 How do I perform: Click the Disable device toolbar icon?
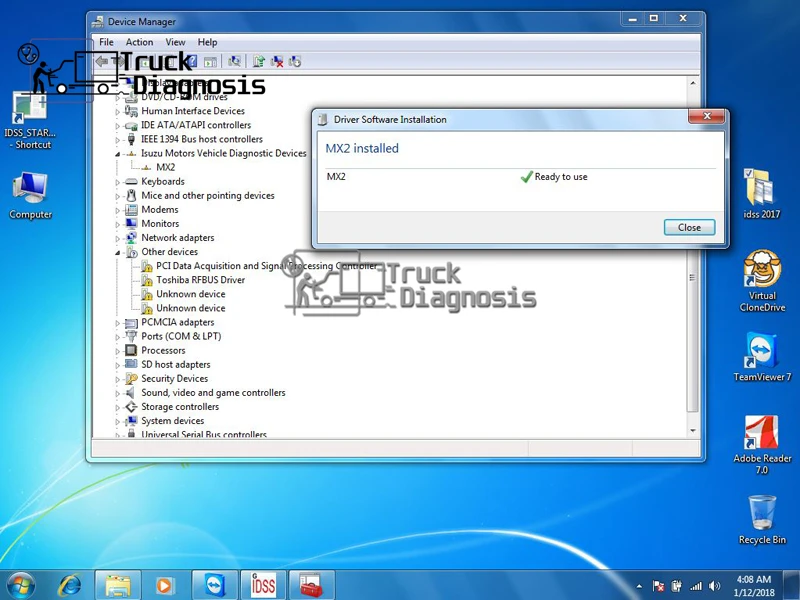click(295, 62)
